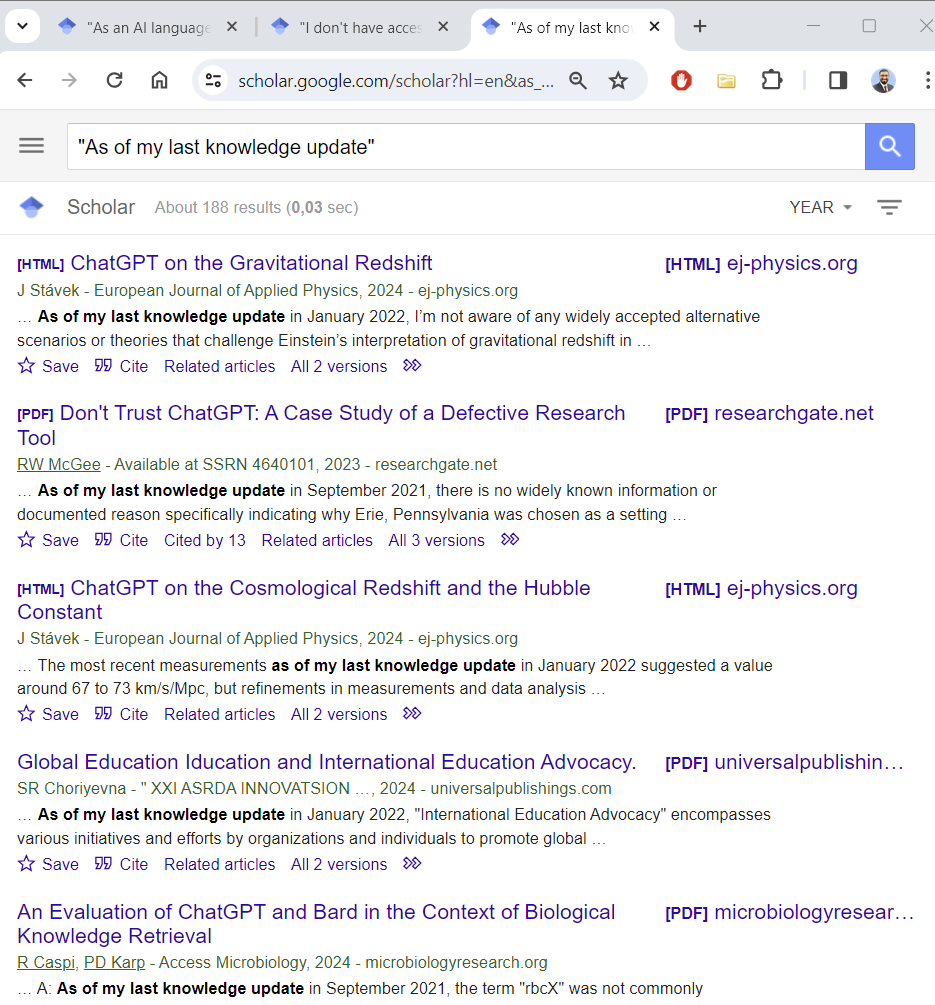935x1005 pixels.
Task: Open RW McGee author profile
Action: click(59, 464)
